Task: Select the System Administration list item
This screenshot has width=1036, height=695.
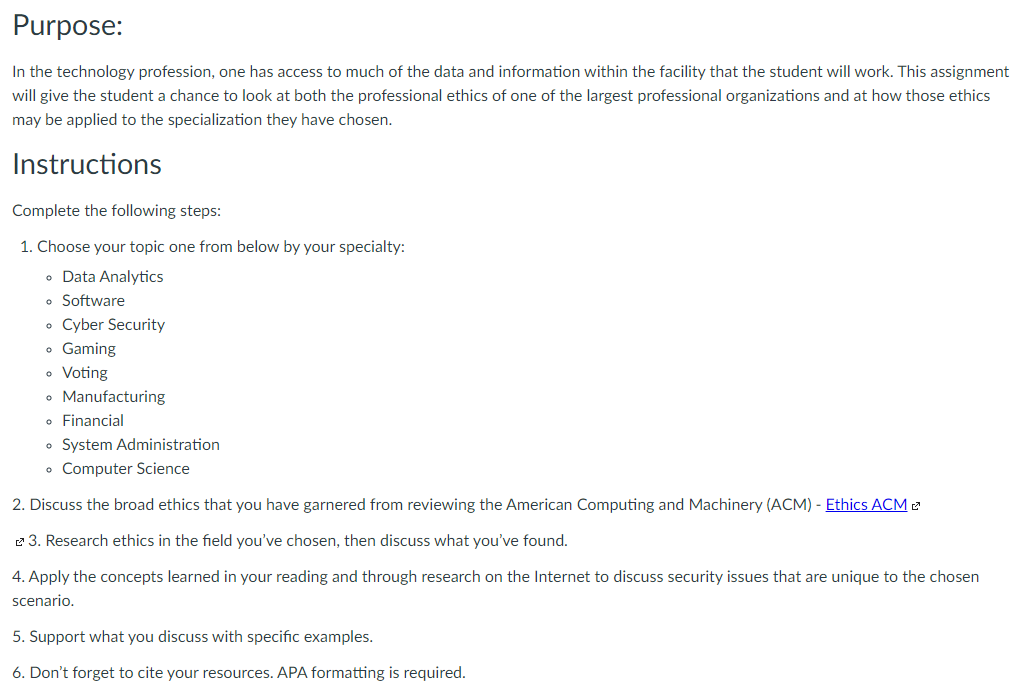Action: tap(141, 445)
